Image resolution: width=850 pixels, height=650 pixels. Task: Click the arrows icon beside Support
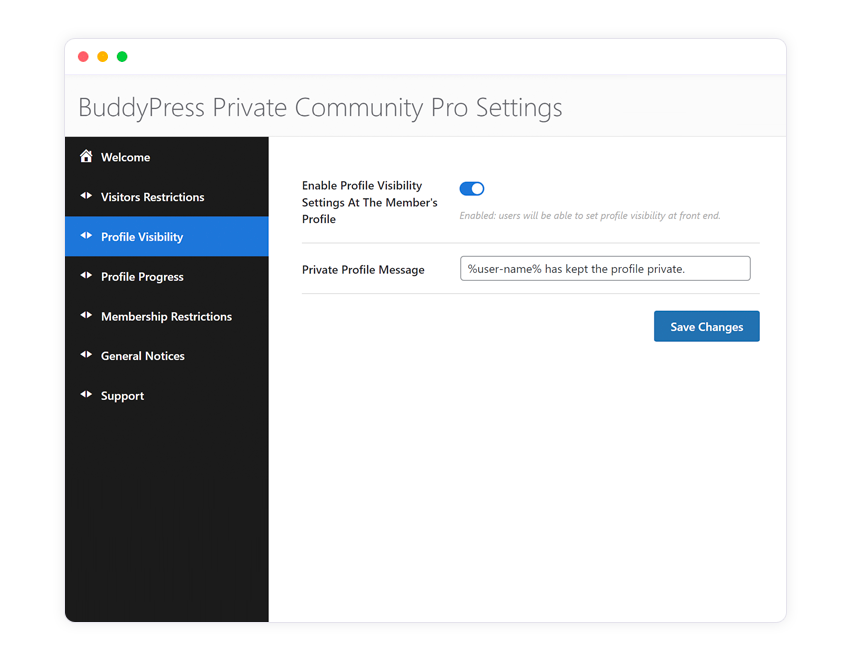pos(86,394)
